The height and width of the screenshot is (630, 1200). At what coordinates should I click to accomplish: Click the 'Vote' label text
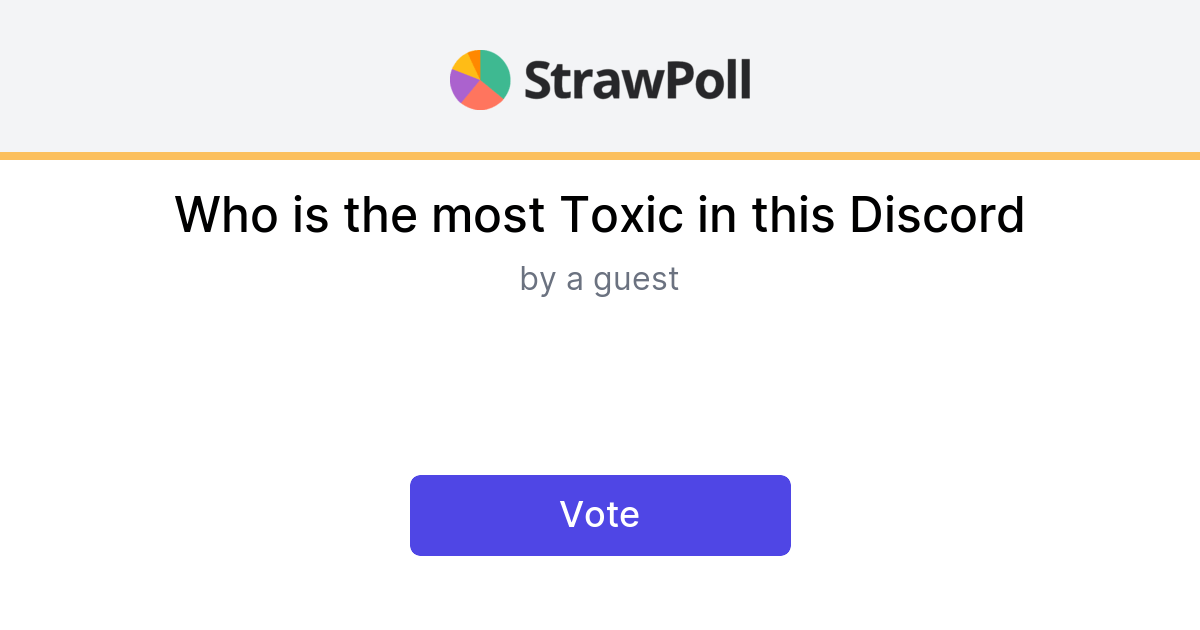click(x=600, y=514)
